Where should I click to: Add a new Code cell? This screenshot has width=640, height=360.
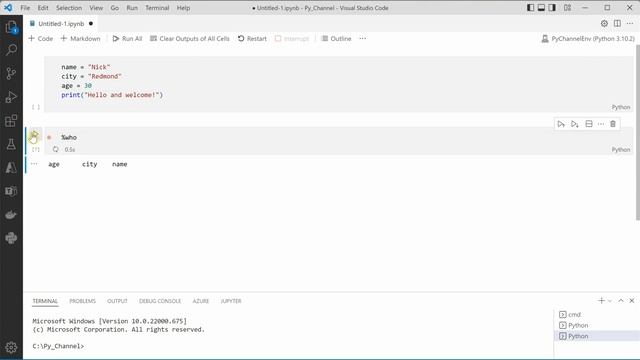[40, 38]
